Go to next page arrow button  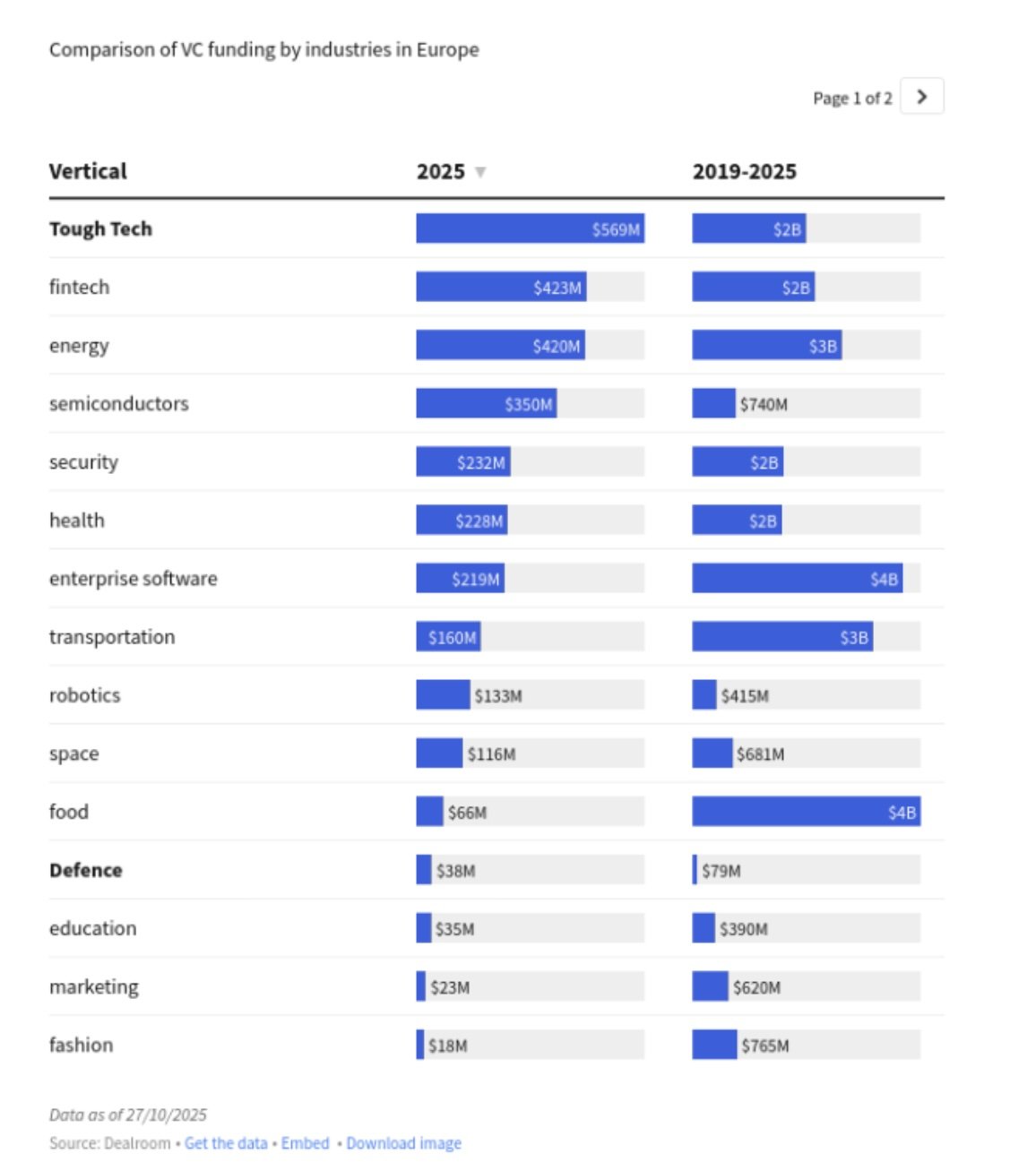pos(921,97)
